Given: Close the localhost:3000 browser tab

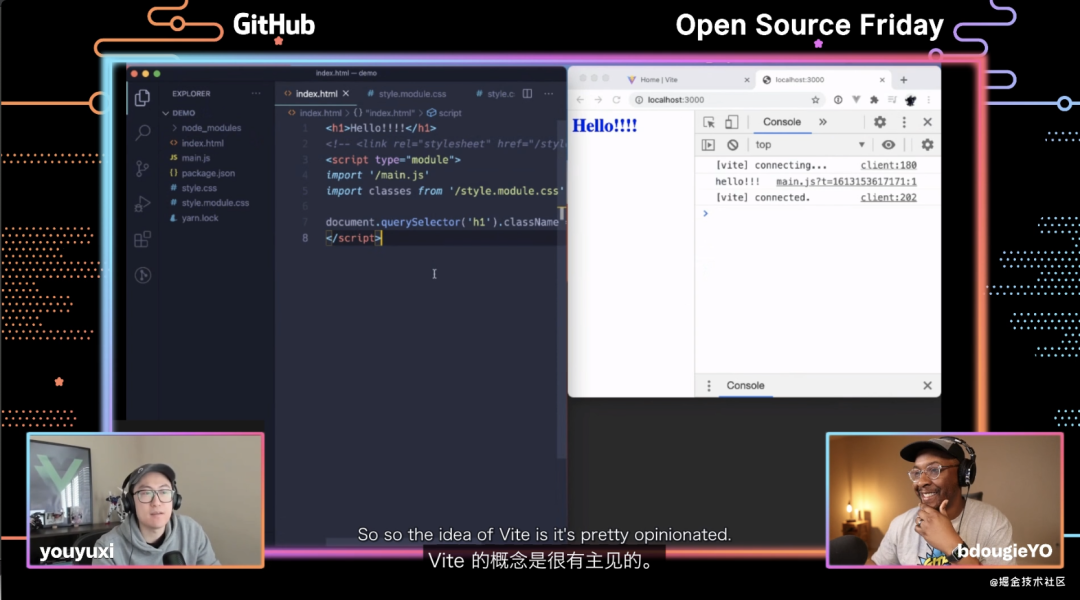Looking at the screenshot, I should coord(882,80).
